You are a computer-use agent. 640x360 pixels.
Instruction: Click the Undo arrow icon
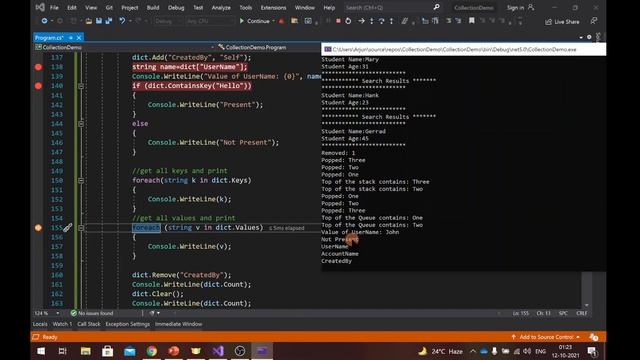click(122, 21)
